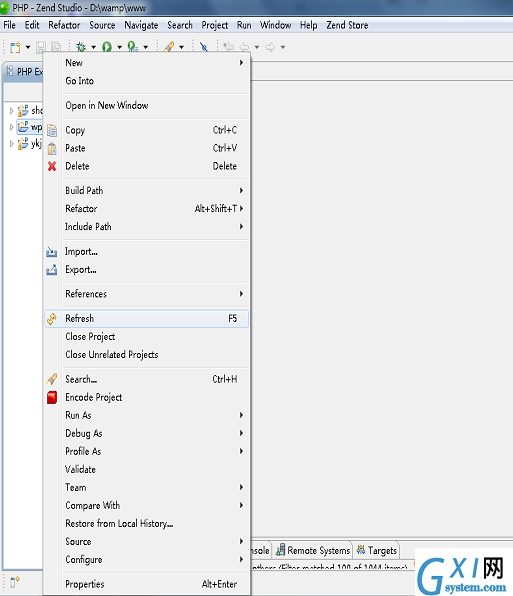
Task: Open the Zend Store menu
Action: tap(347, 25)
